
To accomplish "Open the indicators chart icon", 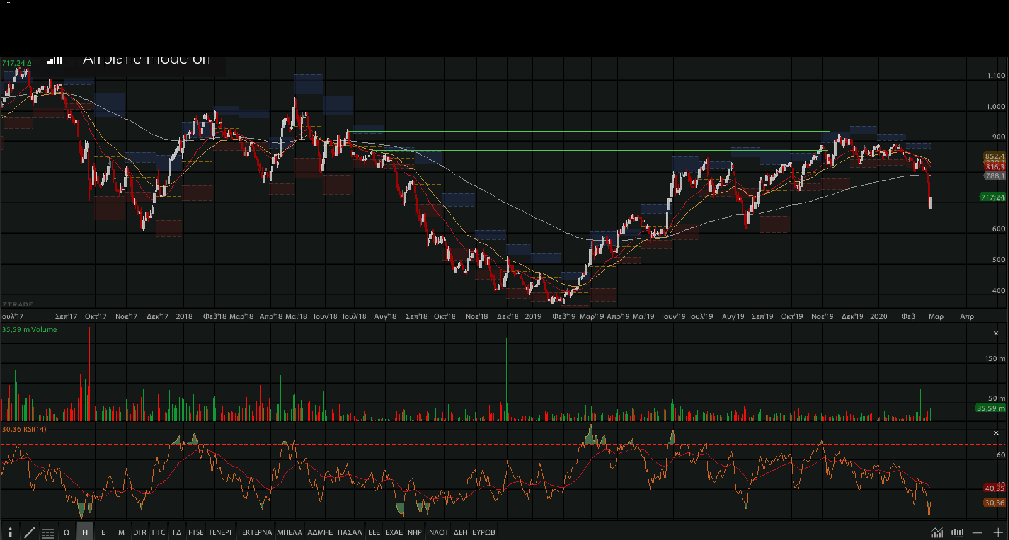I will click(936, 532).
